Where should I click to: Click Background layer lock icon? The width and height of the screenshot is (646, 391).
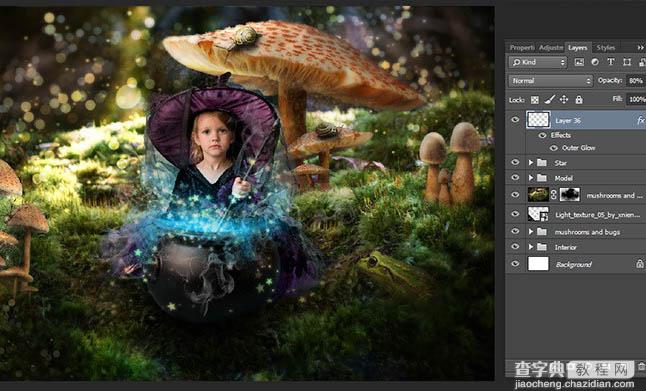(x=639, y=264)
